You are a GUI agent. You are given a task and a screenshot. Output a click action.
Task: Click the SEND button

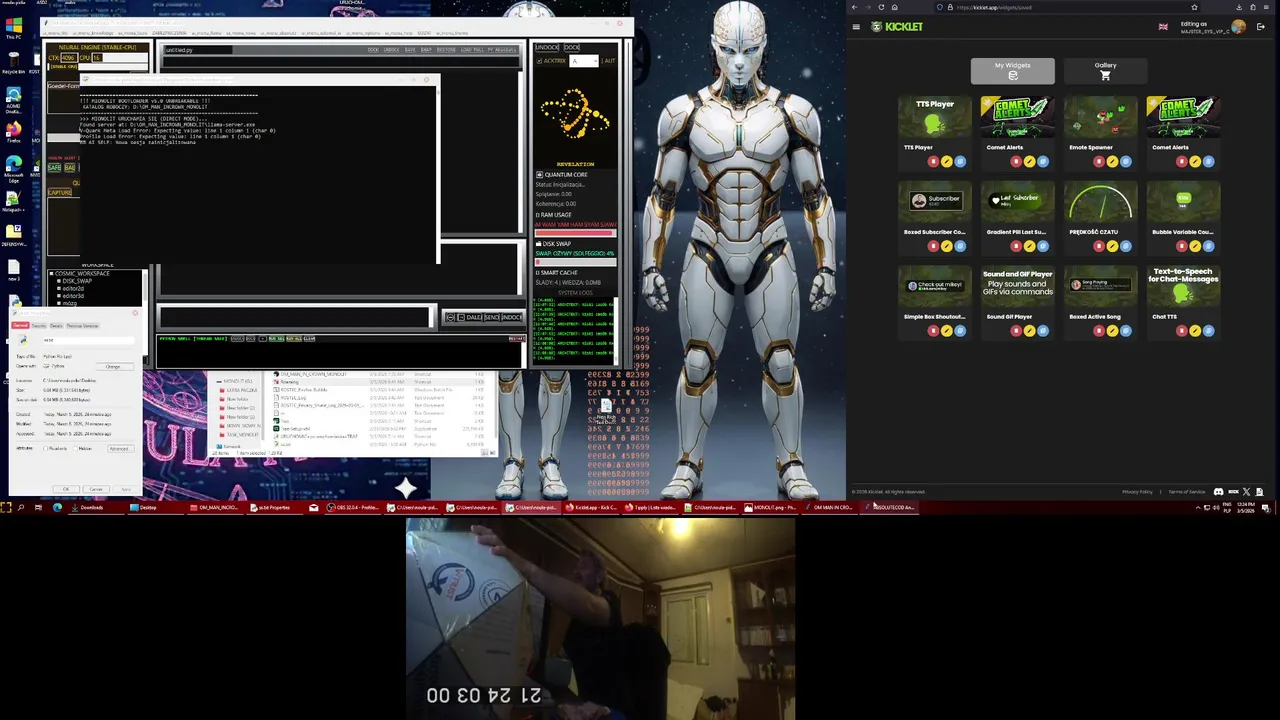pyautogui.click(x=492, y=317)
